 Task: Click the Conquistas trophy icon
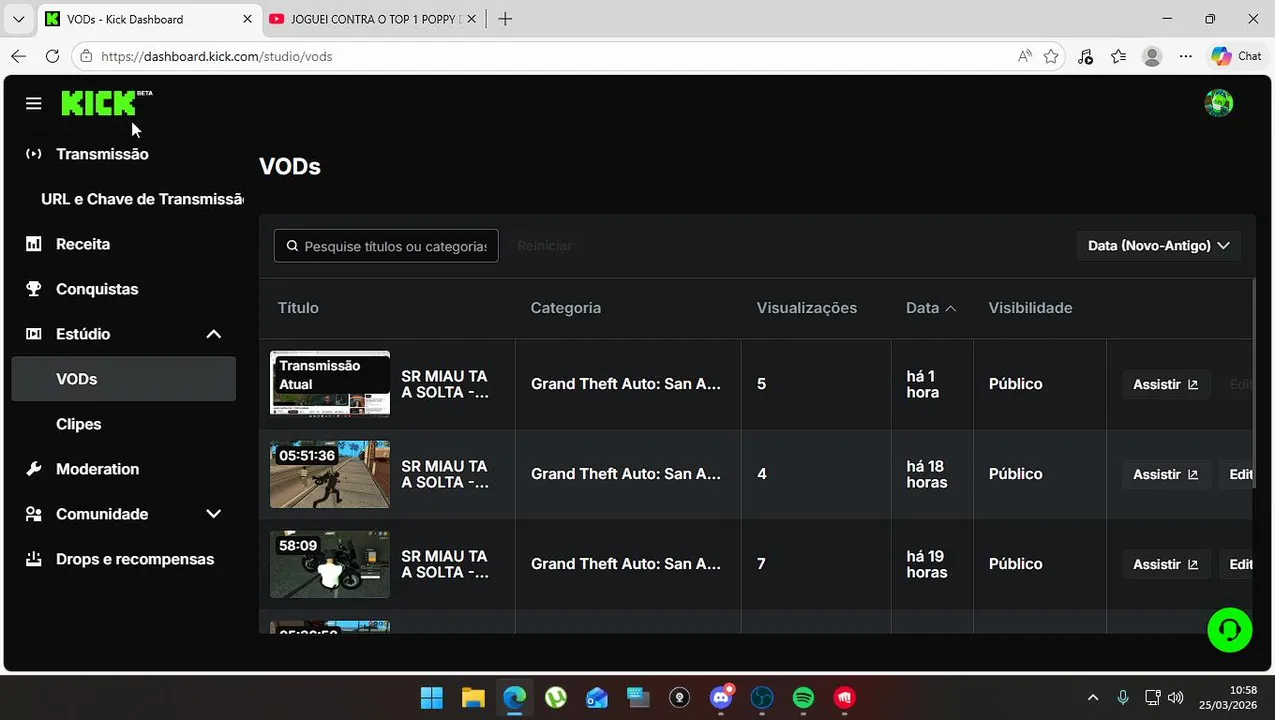(x=34, y=289)
